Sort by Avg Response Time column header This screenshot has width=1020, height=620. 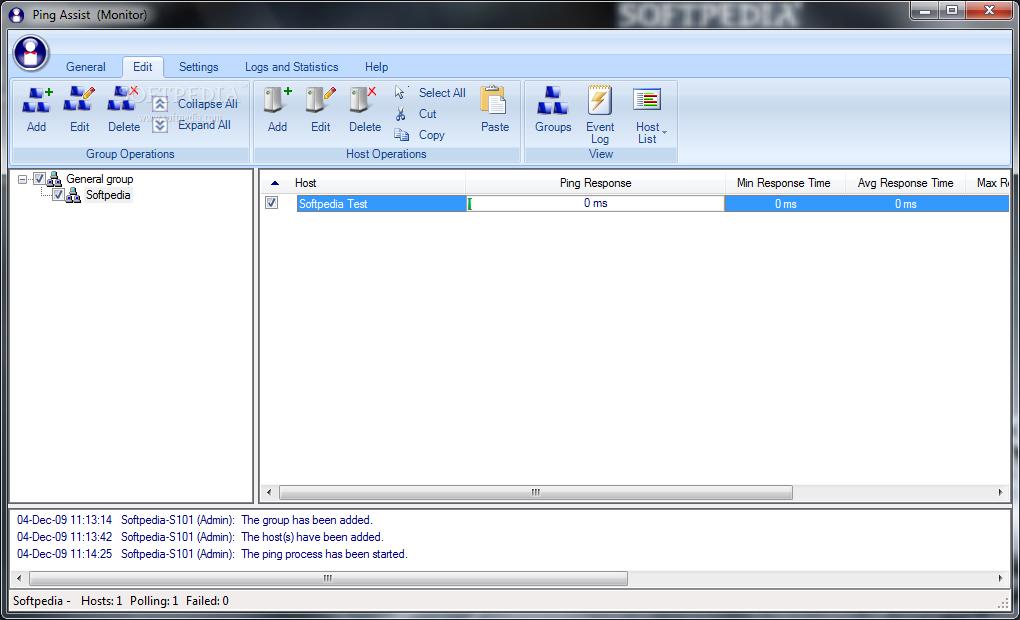[905, 183]
